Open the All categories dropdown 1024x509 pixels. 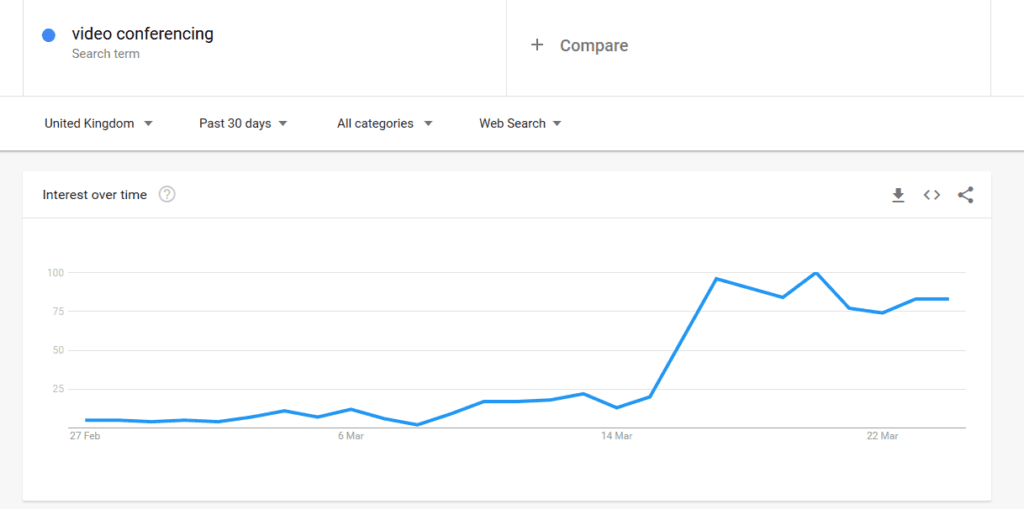click(x=384, y=124)
